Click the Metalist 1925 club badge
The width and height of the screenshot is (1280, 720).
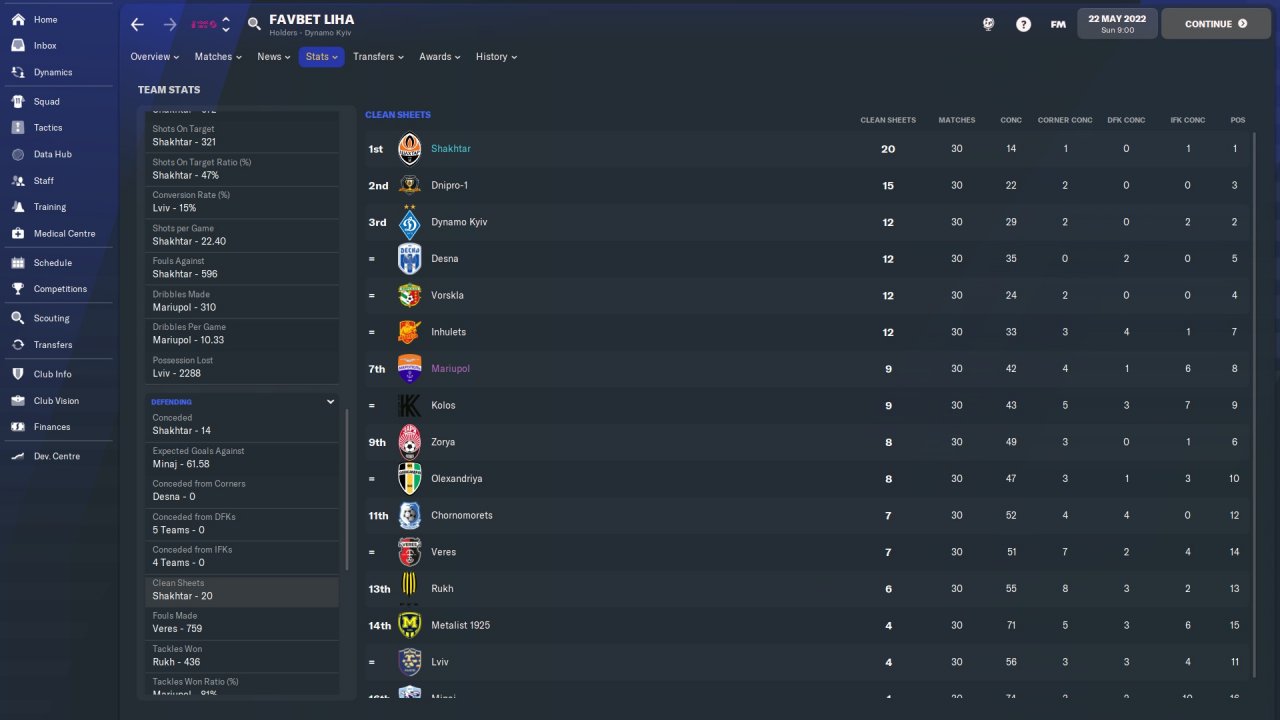click(410, 625)
